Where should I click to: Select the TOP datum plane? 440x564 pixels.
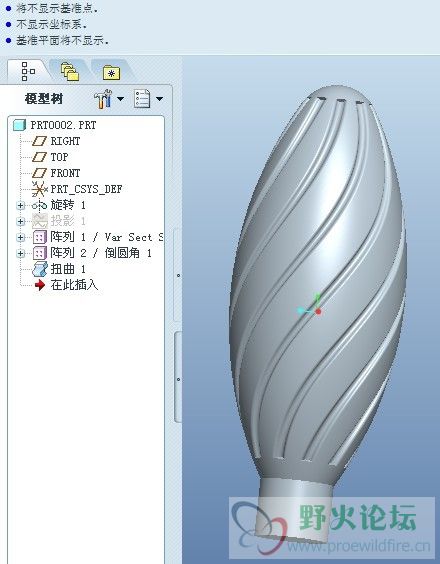(x=59, y=157)
